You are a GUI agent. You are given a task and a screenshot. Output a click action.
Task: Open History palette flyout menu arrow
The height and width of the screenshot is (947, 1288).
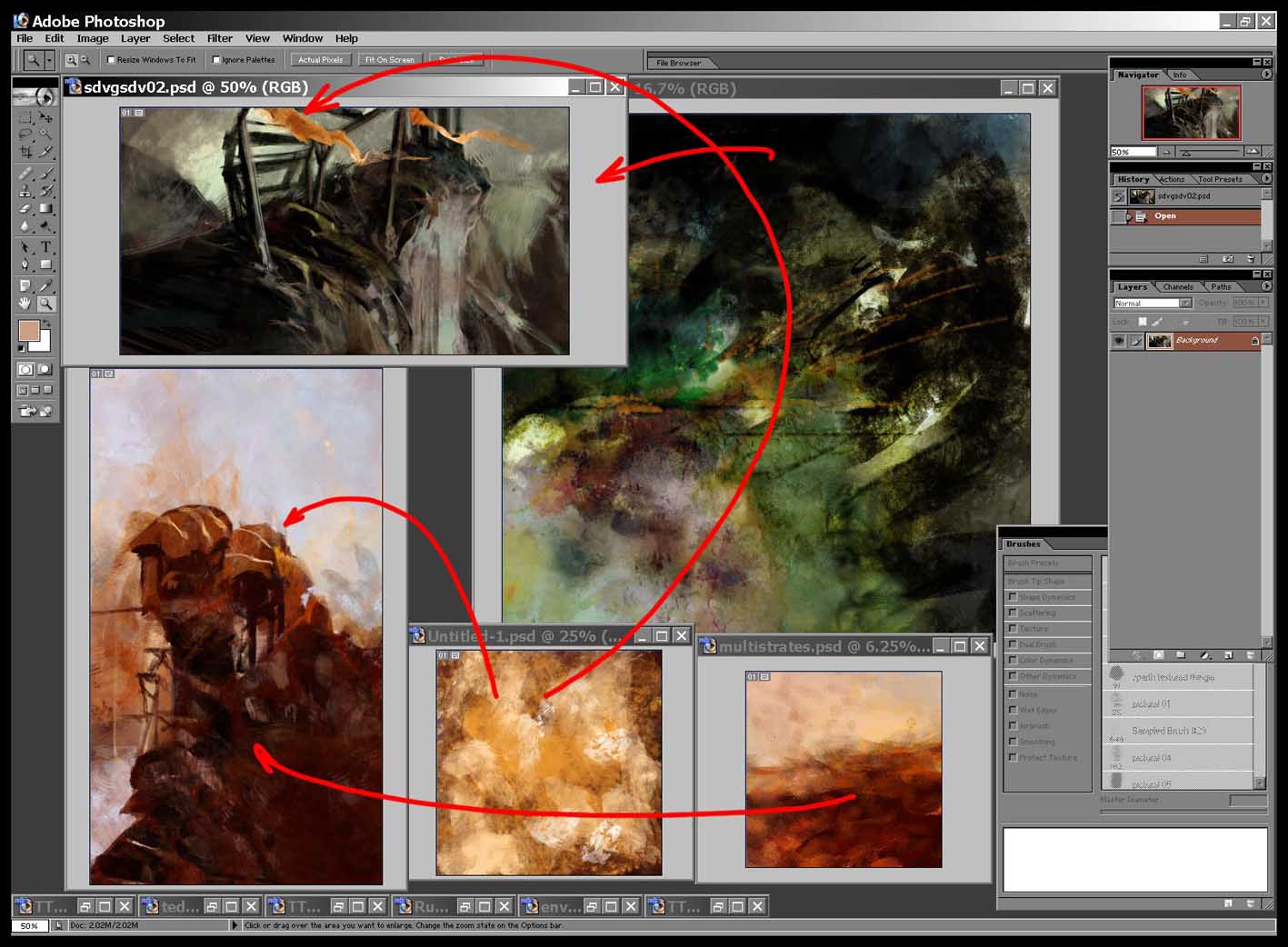point(1266,179)
